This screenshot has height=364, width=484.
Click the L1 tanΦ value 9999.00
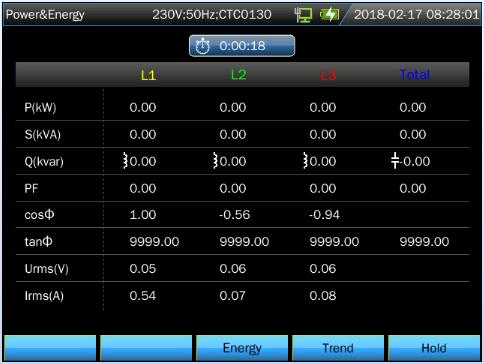pos(154,241)
